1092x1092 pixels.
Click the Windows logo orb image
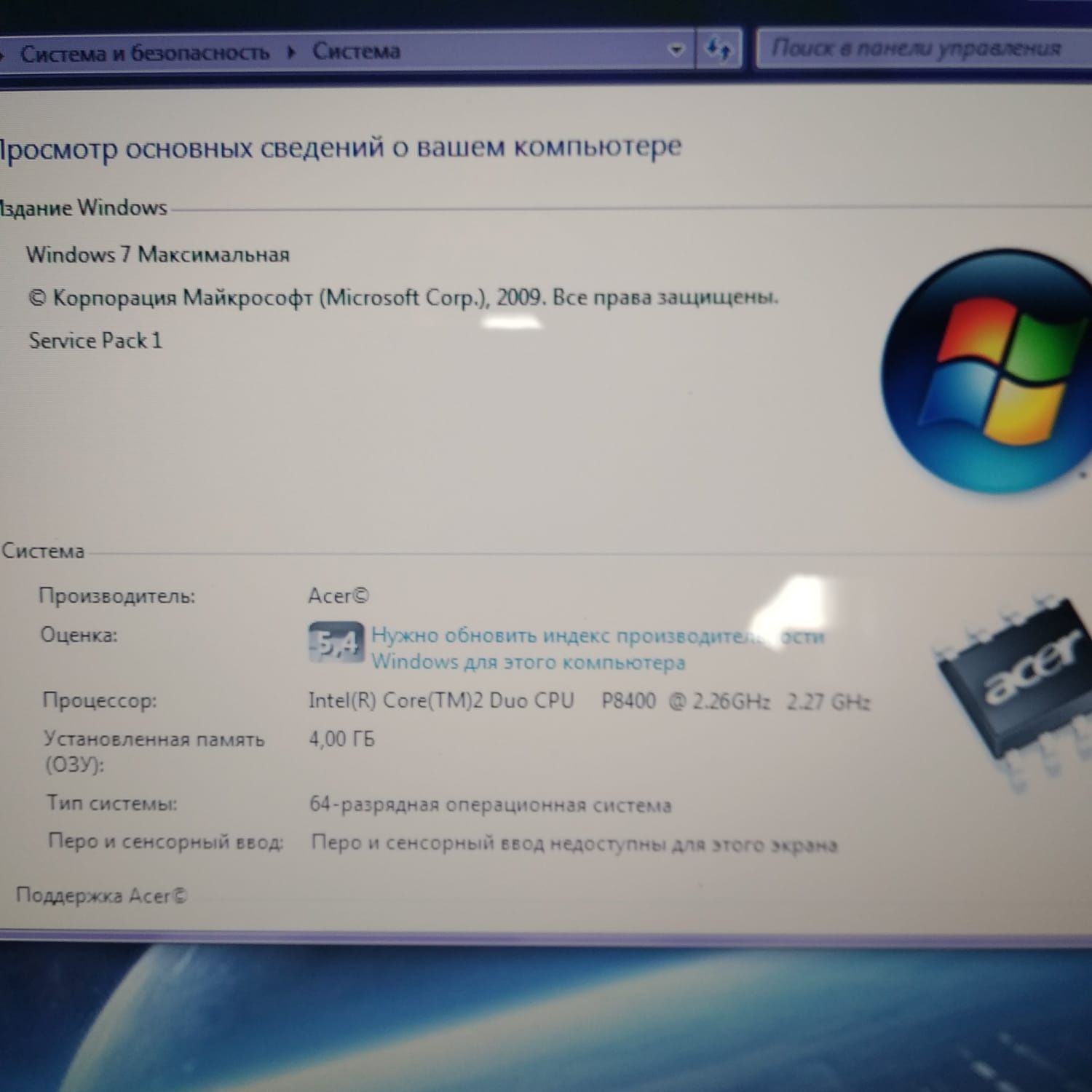click(986, 371)
